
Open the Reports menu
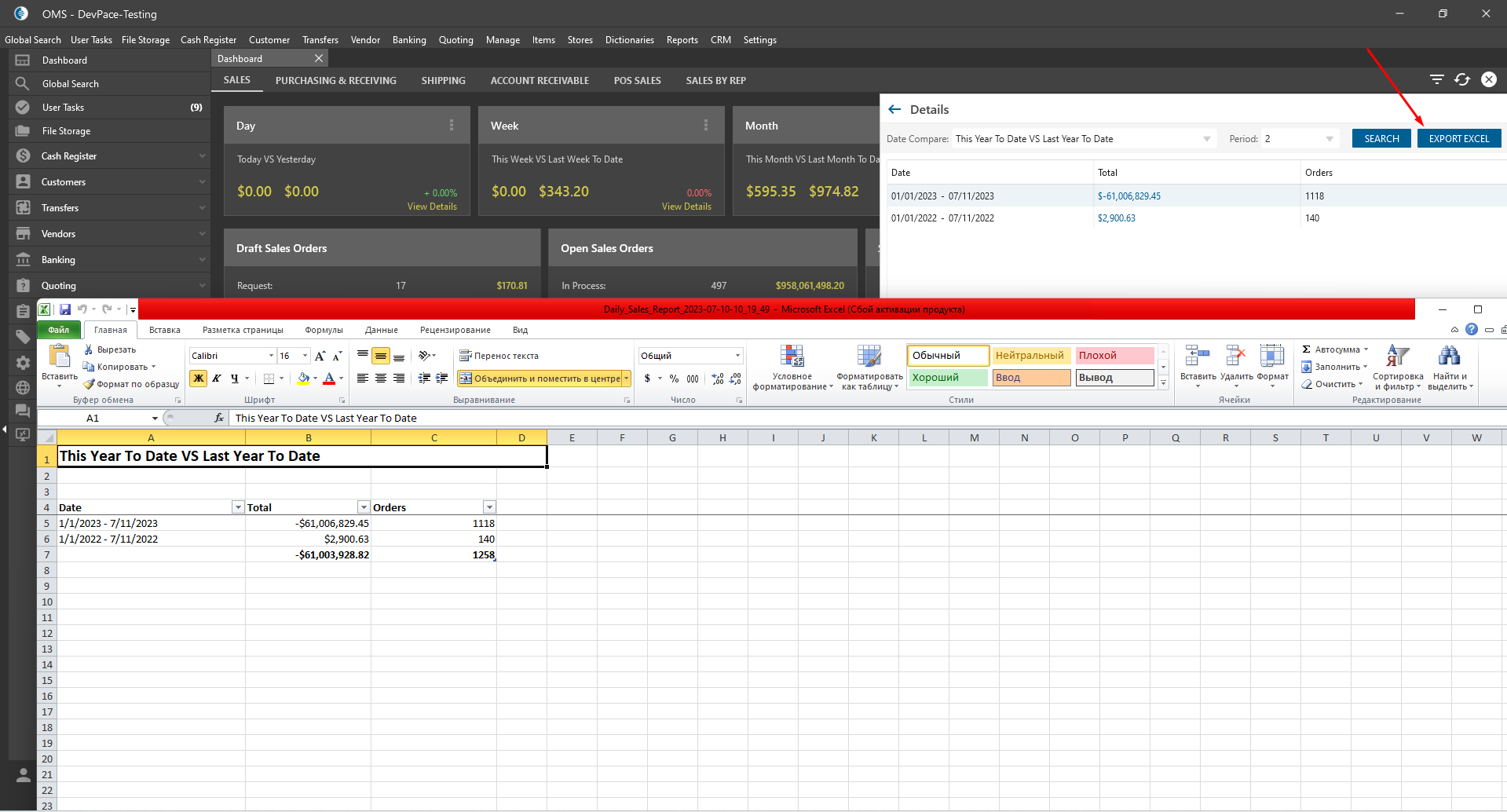coord(682,40)
